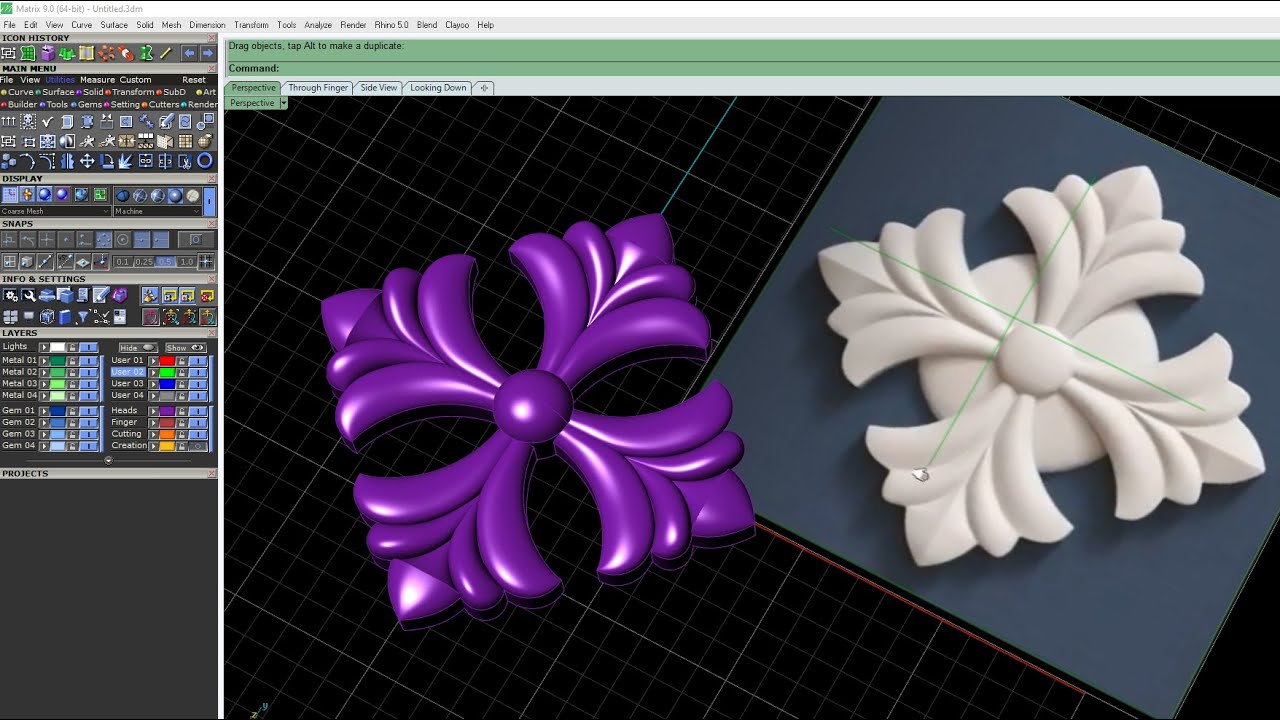Select Measure in the Main Menu

[x=98, y=80]
